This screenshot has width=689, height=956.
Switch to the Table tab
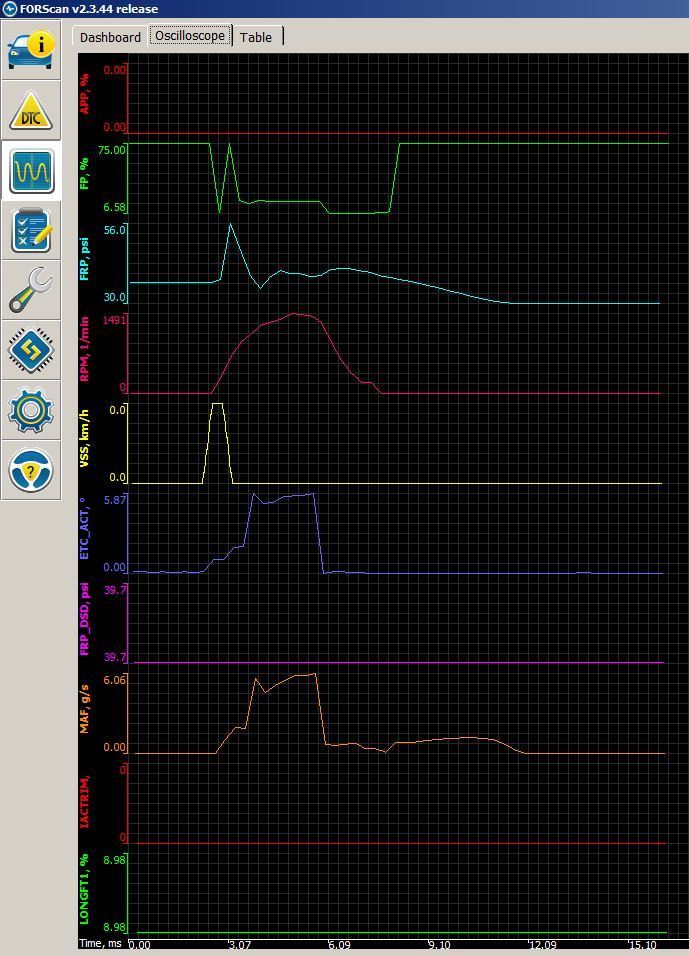coord(256,37)
